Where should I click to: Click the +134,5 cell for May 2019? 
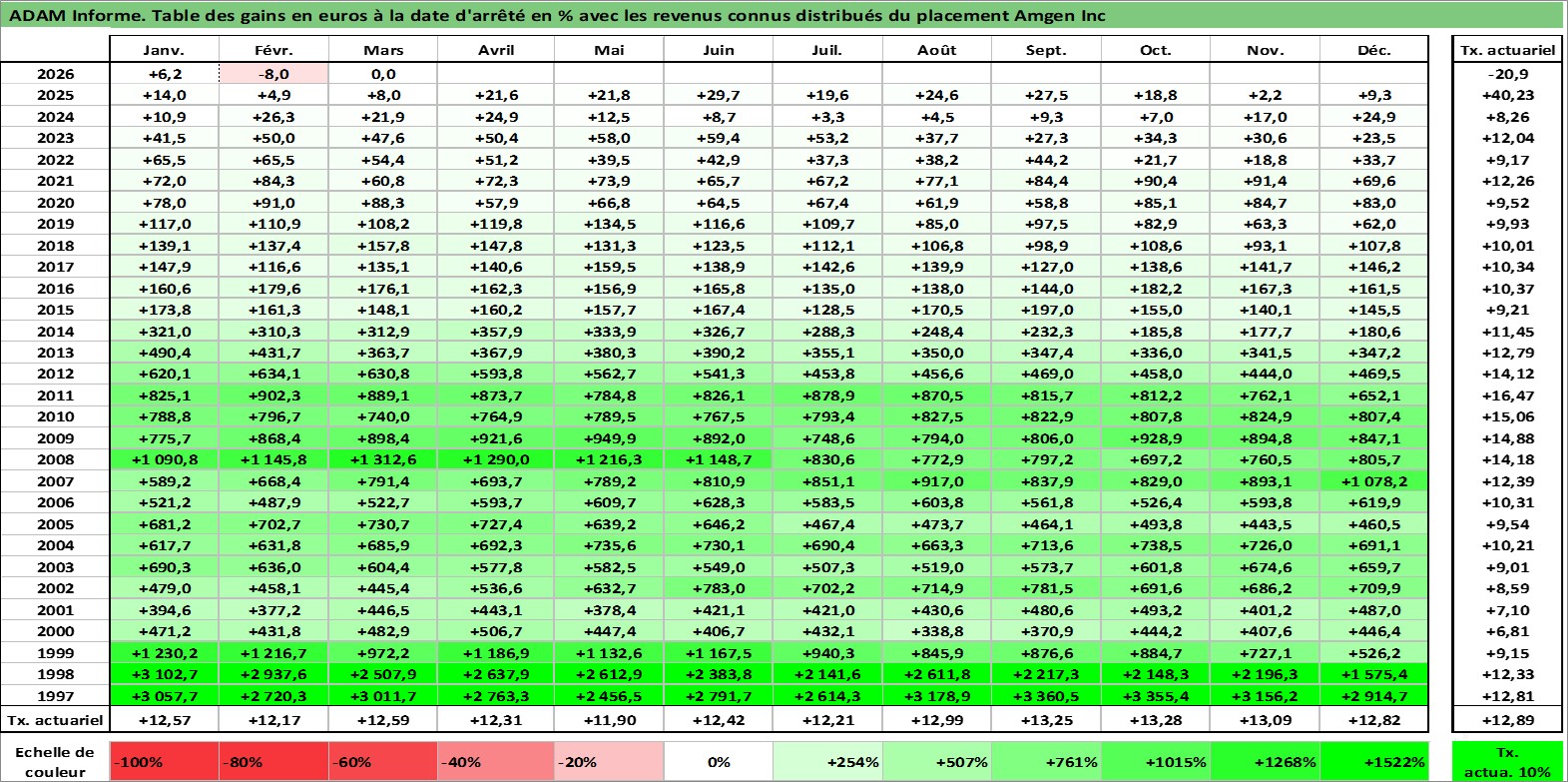[x=609, y=224]
